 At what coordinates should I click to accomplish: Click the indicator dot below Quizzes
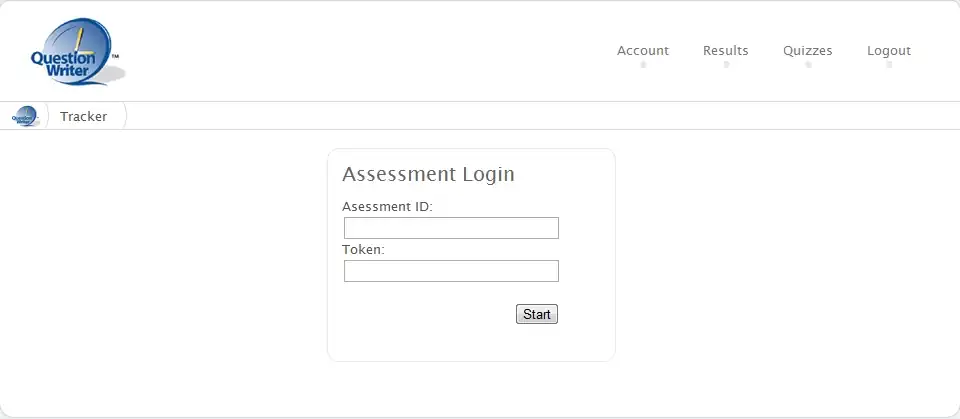click(x=808, y=65)
